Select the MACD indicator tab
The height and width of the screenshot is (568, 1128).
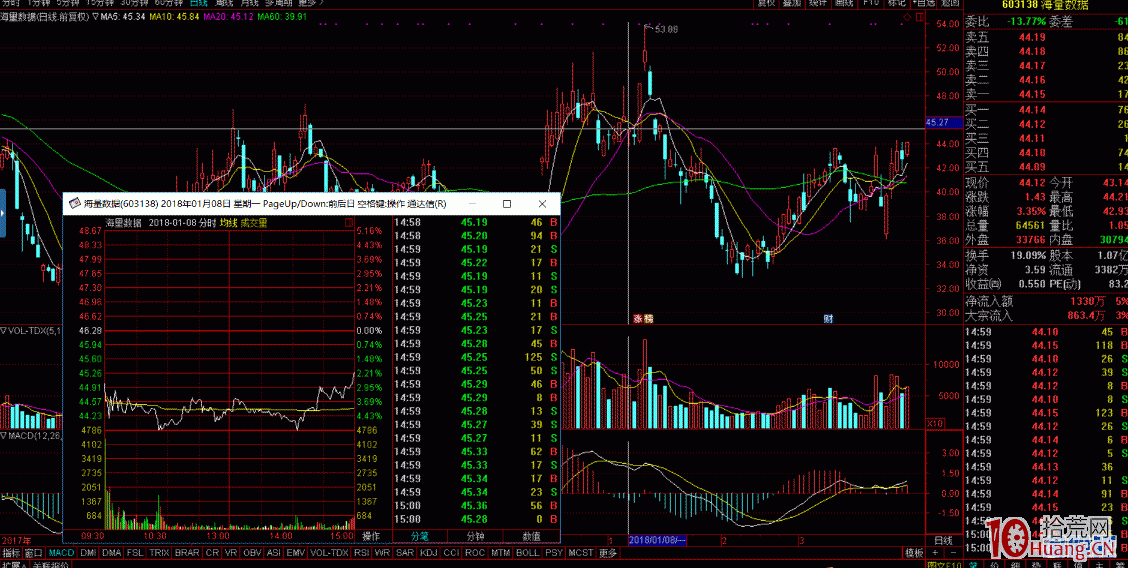point(61,553)
